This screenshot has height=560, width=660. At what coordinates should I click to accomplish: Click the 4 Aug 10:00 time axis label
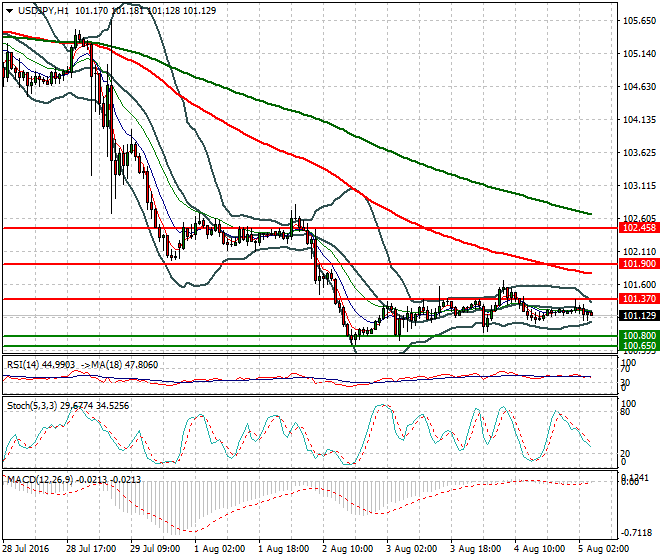pos(539,549)
